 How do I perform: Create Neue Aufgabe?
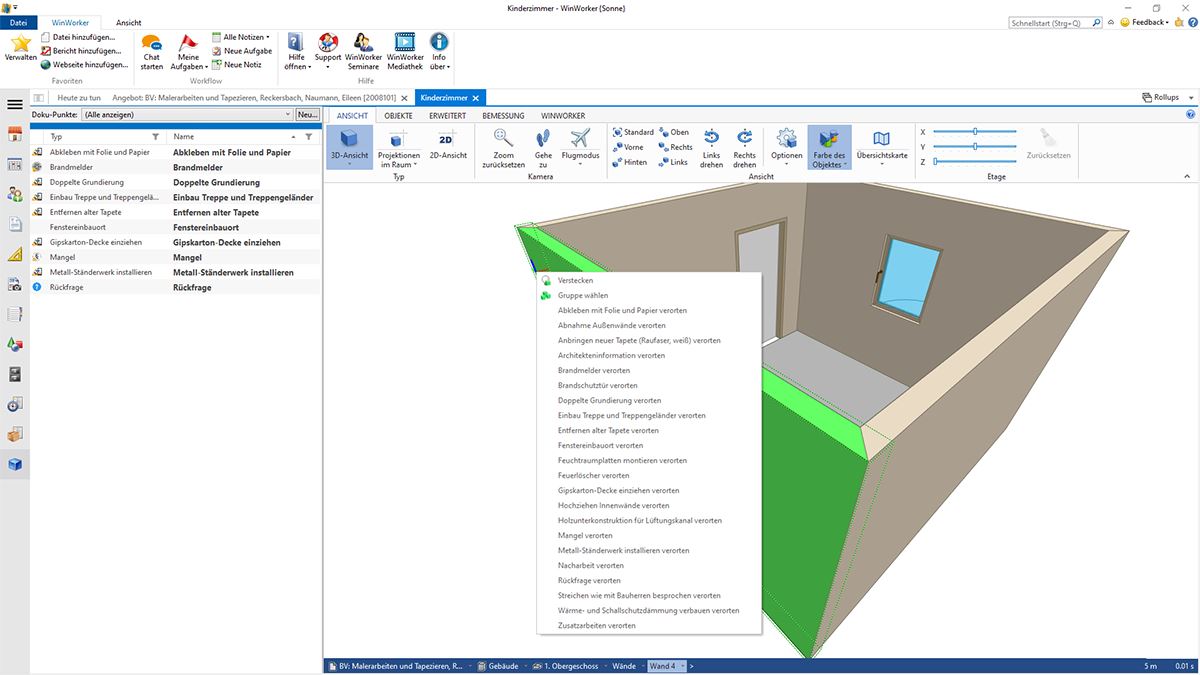tap(242, 51)
